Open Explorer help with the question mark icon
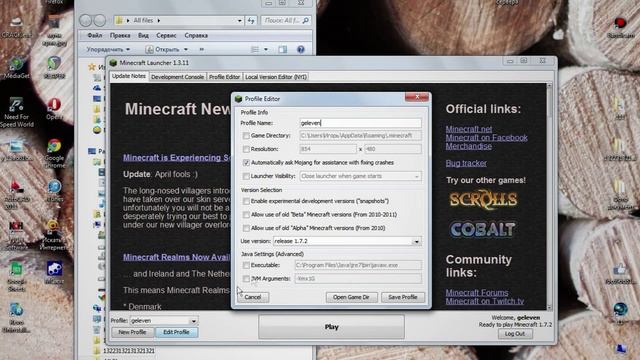 [301, 49]
